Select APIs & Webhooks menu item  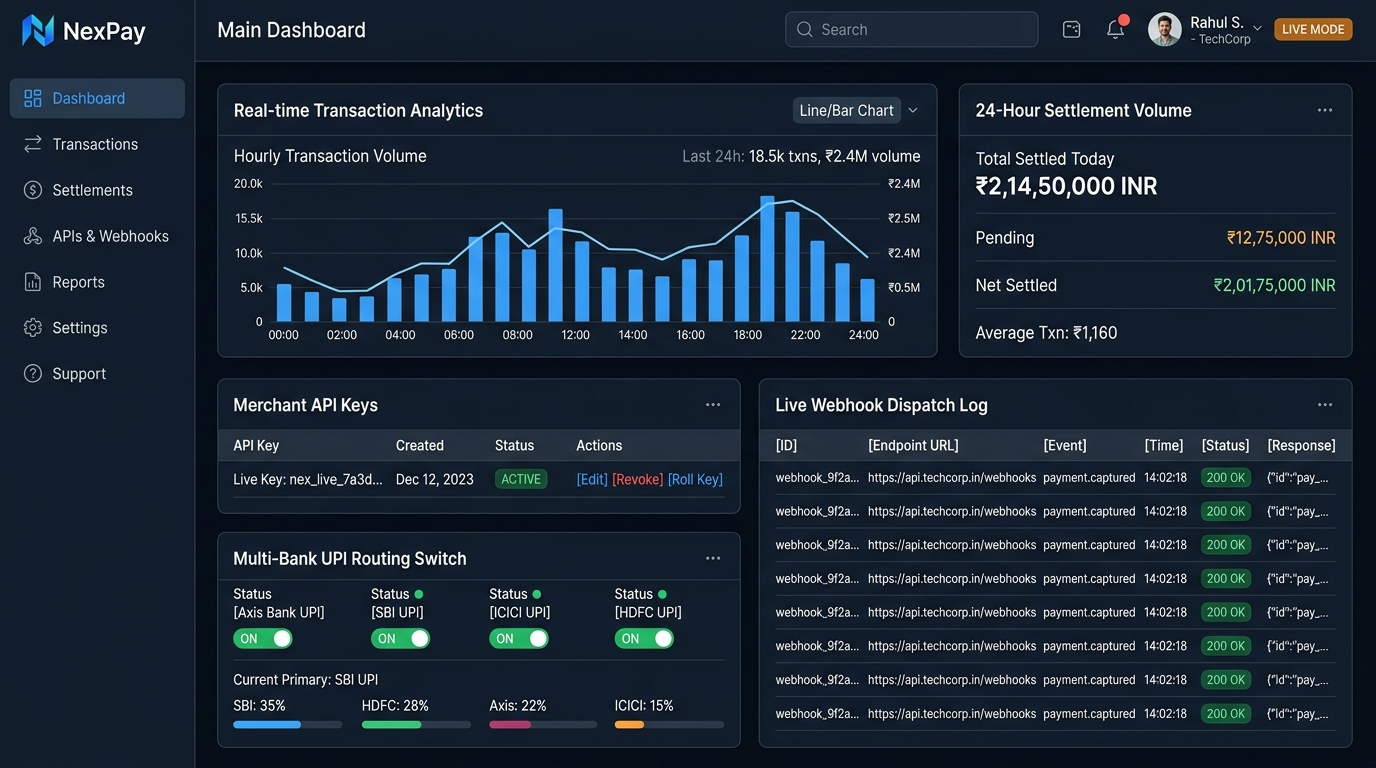(97, 236)
